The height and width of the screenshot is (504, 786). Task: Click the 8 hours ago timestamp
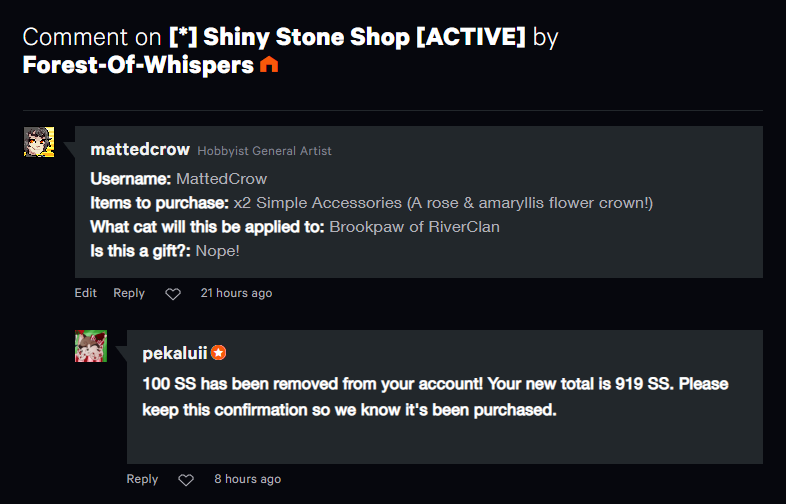click(x=248, y=479)
